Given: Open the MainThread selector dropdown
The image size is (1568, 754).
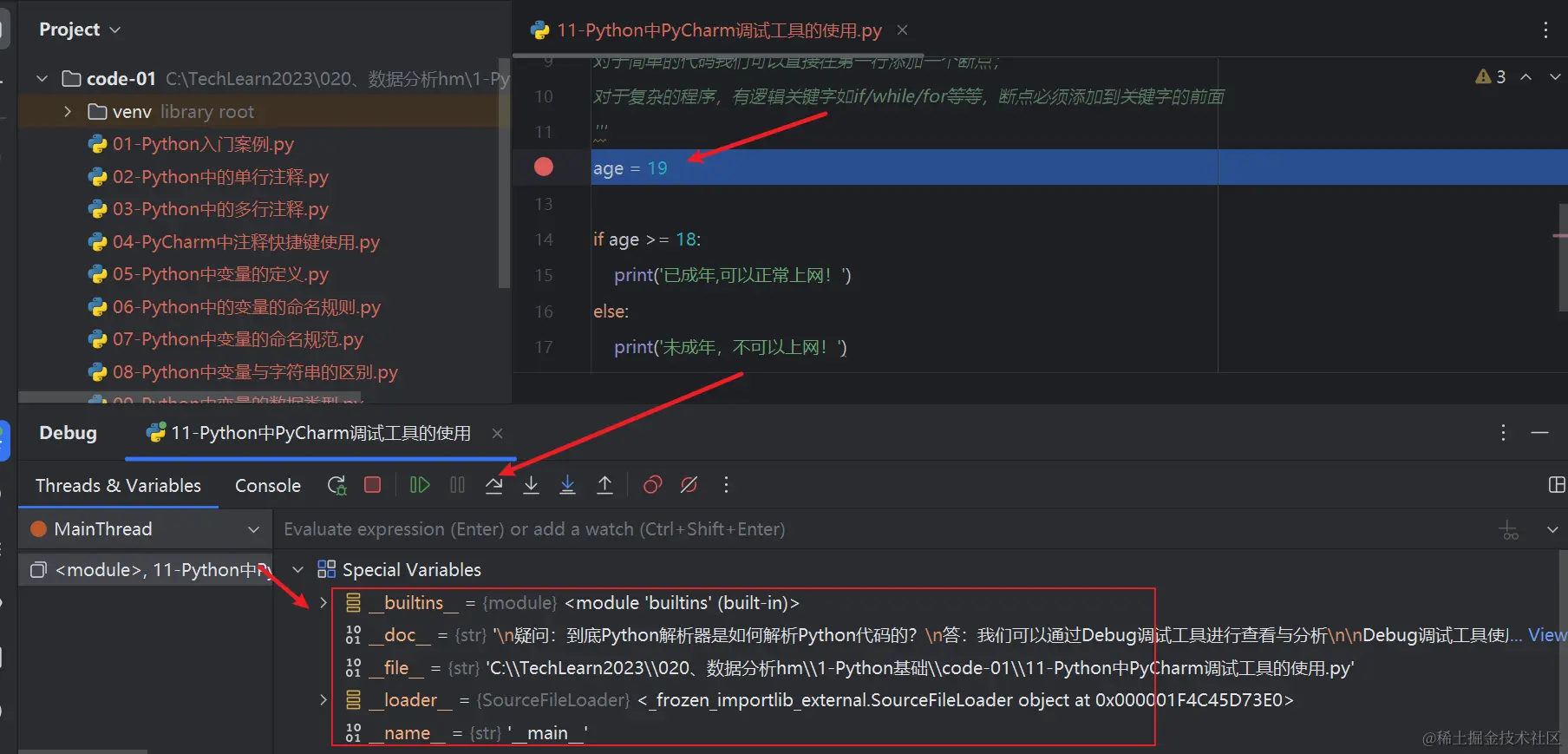Looking at the screenshot, I should 145,529.
